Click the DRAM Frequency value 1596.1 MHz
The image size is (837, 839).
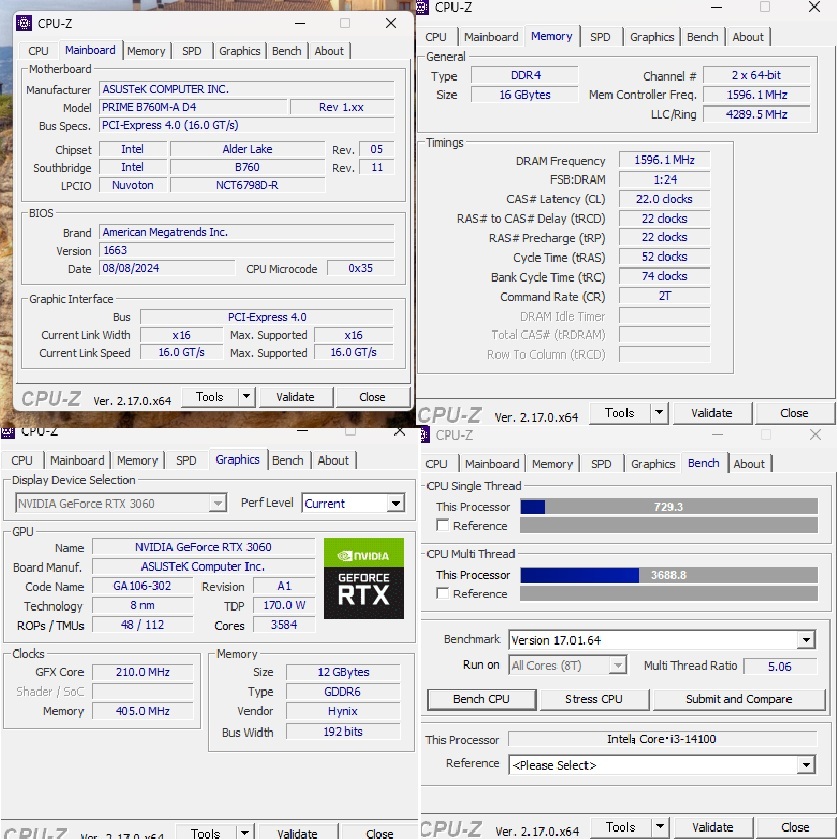click(665, 159)
